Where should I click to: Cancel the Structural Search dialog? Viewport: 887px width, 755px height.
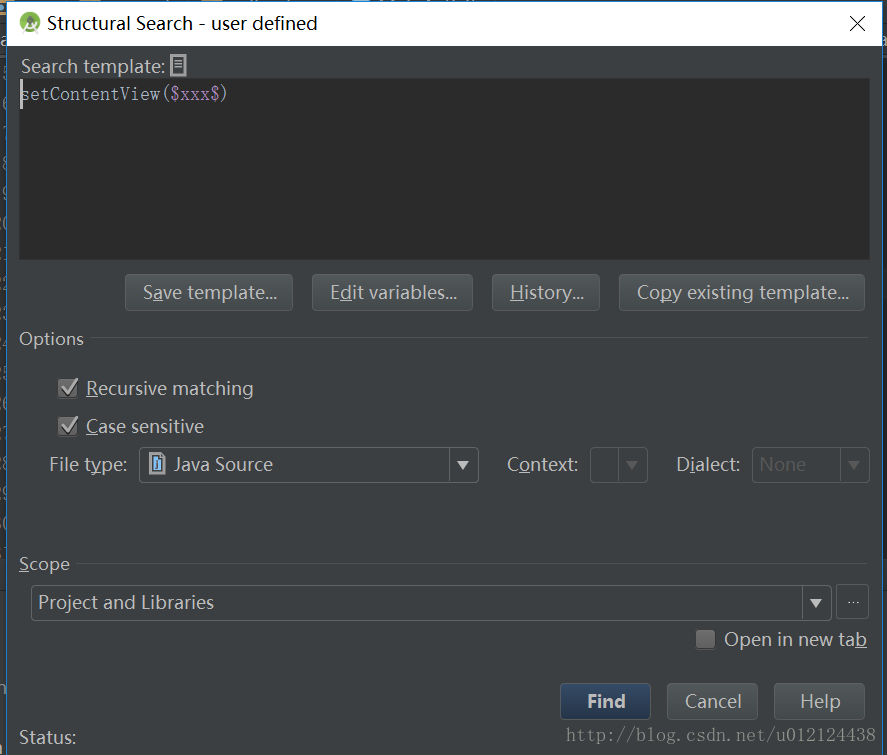(x=712, y=701)
